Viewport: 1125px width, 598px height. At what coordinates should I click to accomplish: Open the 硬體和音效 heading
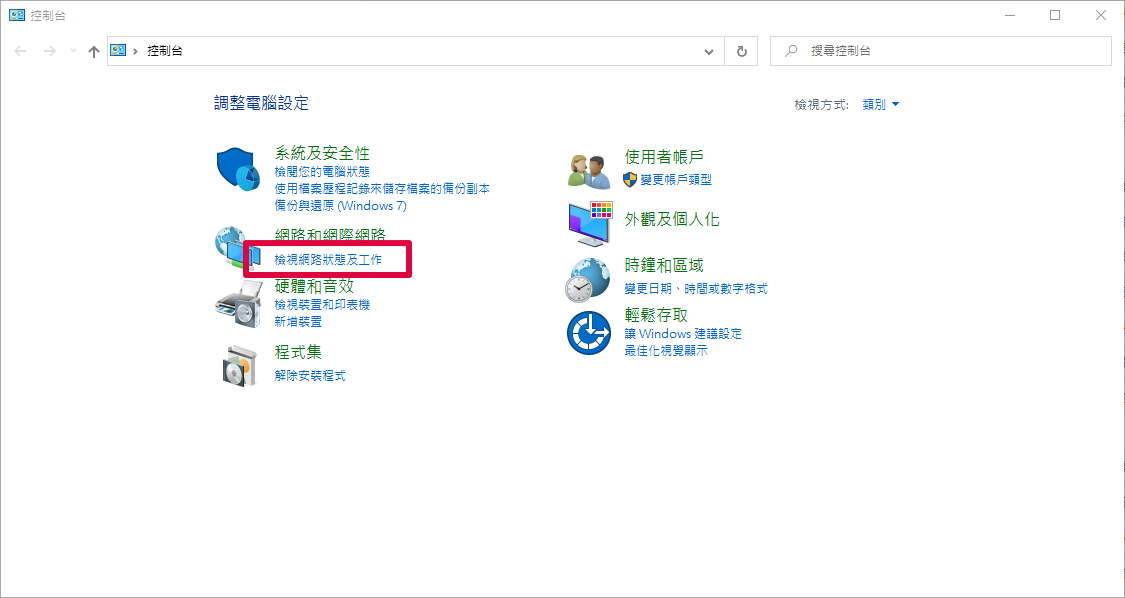314,286
